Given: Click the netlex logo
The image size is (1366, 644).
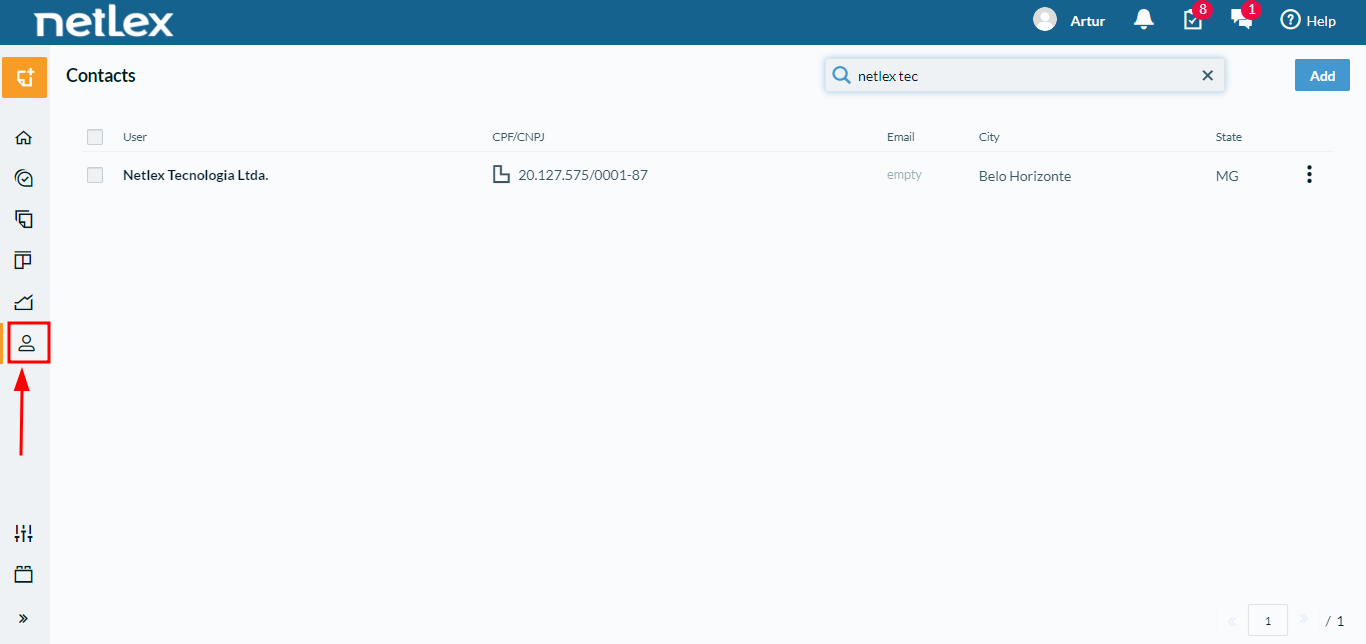Looking at the screenshot, I should (104, 21).
